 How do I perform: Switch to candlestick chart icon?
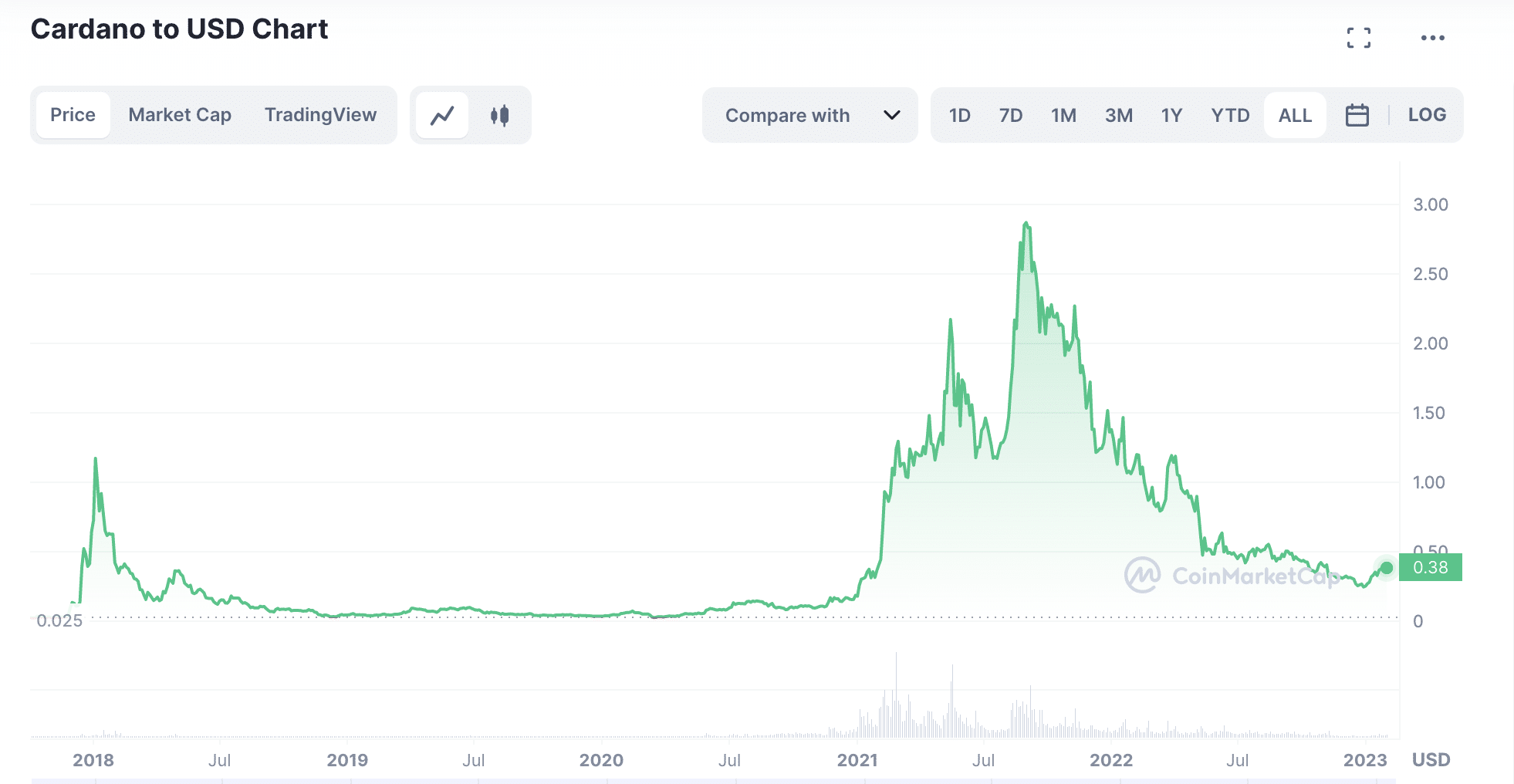click(x=499, y=116)
